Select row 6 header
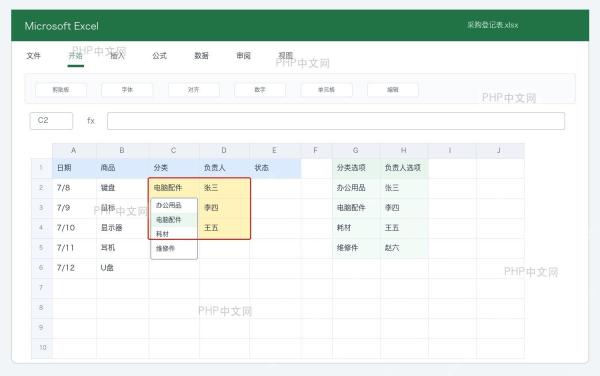 [42, 268]
